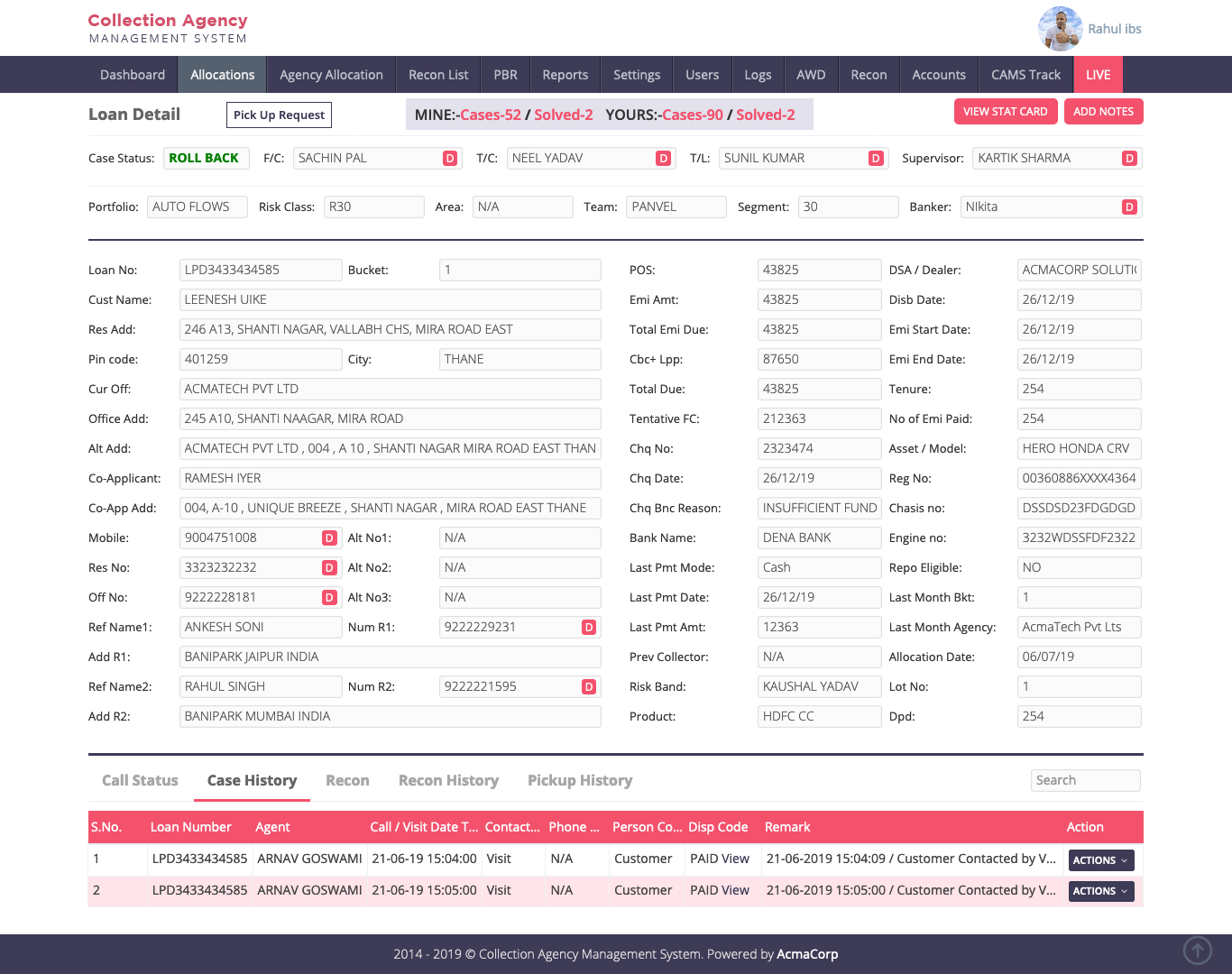Go to the CAMS Track menu

(1025, 75)
